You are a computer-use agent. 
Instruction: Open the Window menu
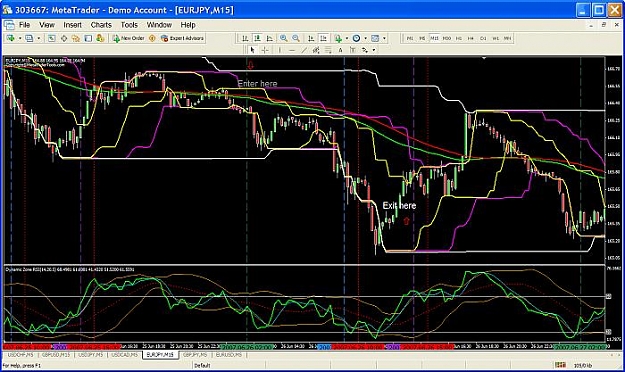pyautogui.click(x=159, y=25)
